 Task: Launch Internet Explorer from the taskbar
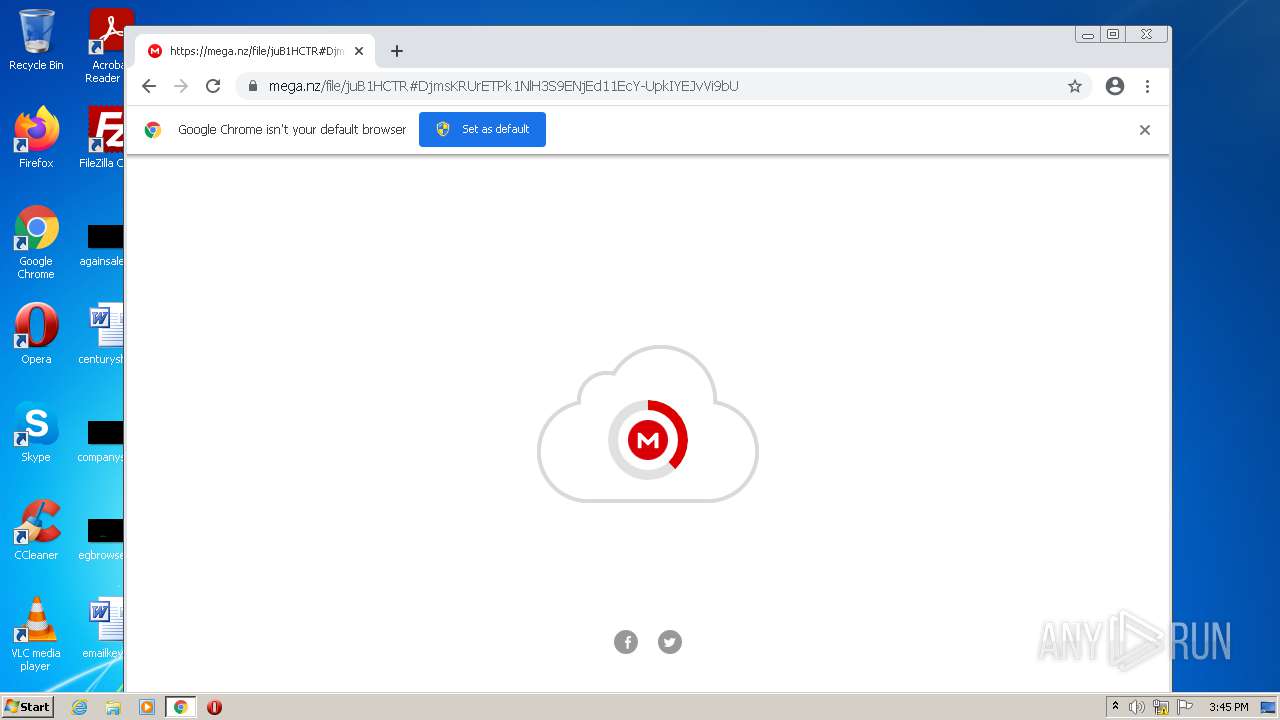80,707
